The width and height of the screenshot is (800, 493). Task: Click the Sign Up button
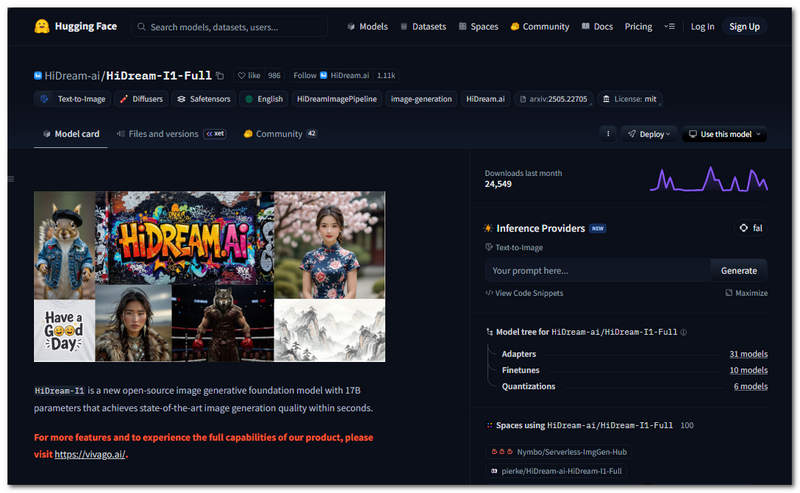click(x=744, y=27)
